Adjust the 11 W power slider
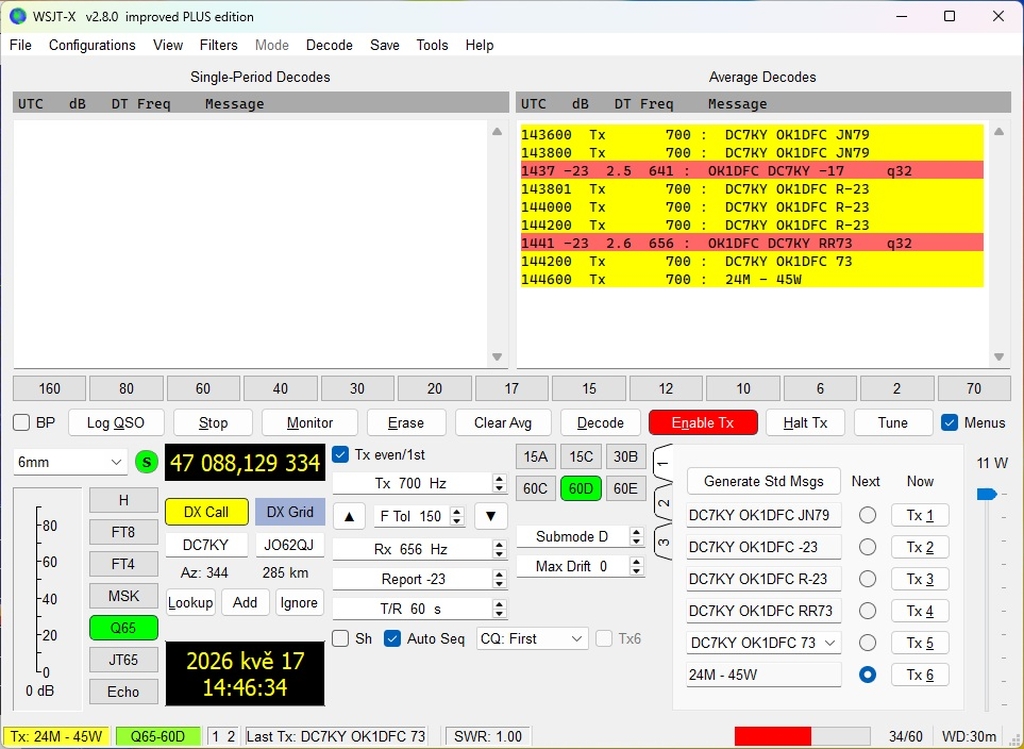 click(986, 494)
